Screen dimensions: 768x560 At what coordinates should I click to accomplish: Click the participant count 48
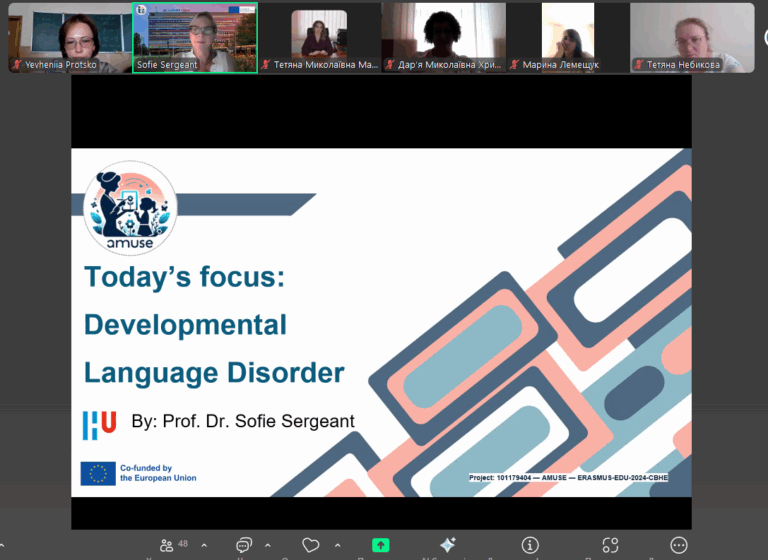tap(183, 543)
